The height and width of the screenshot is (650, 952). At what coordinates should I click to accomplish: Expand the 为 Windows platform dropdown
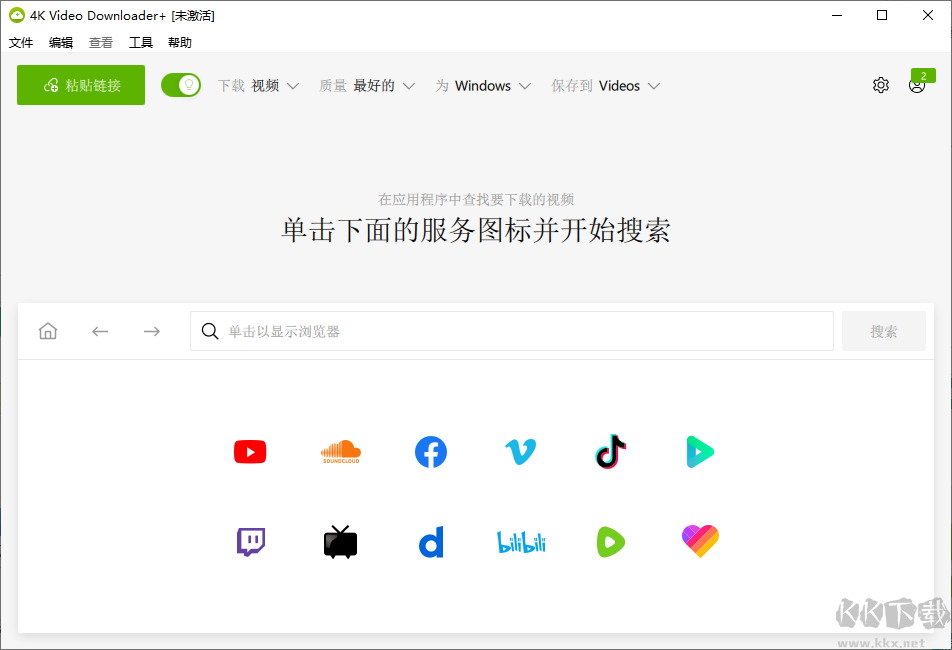483,86
